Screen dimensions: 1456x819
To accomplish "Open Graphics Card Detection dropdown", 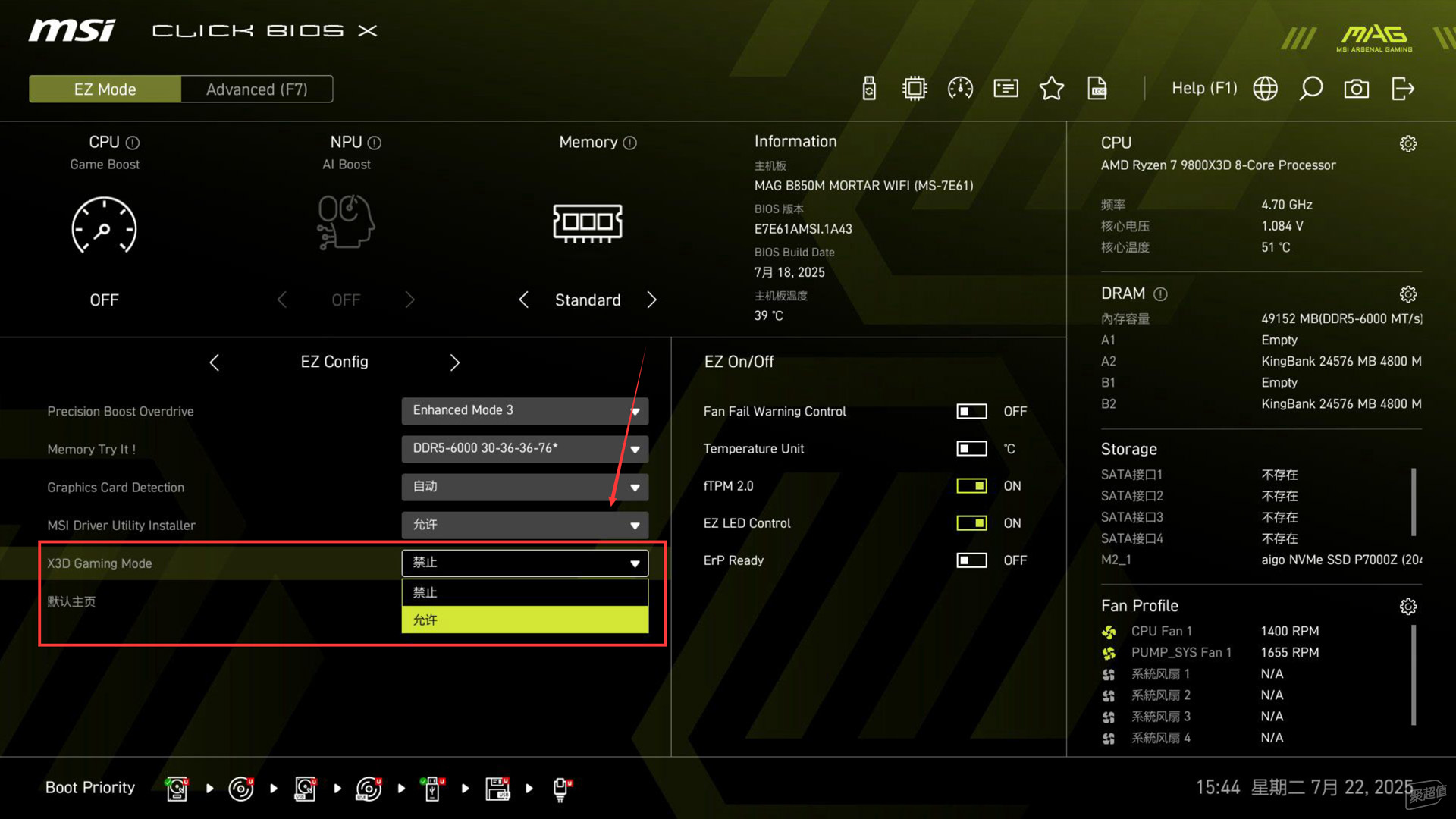I will point(525,487).
